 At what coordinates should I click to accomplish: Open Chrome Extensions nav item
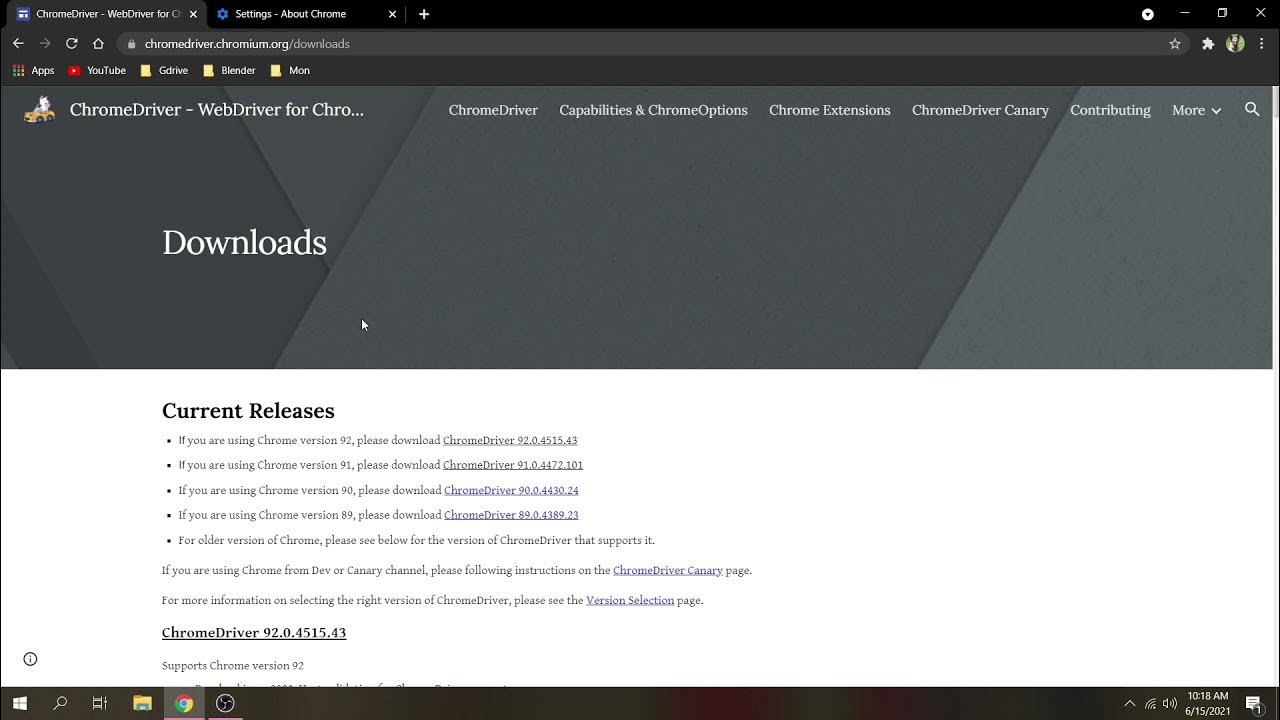tap(829, 110)
